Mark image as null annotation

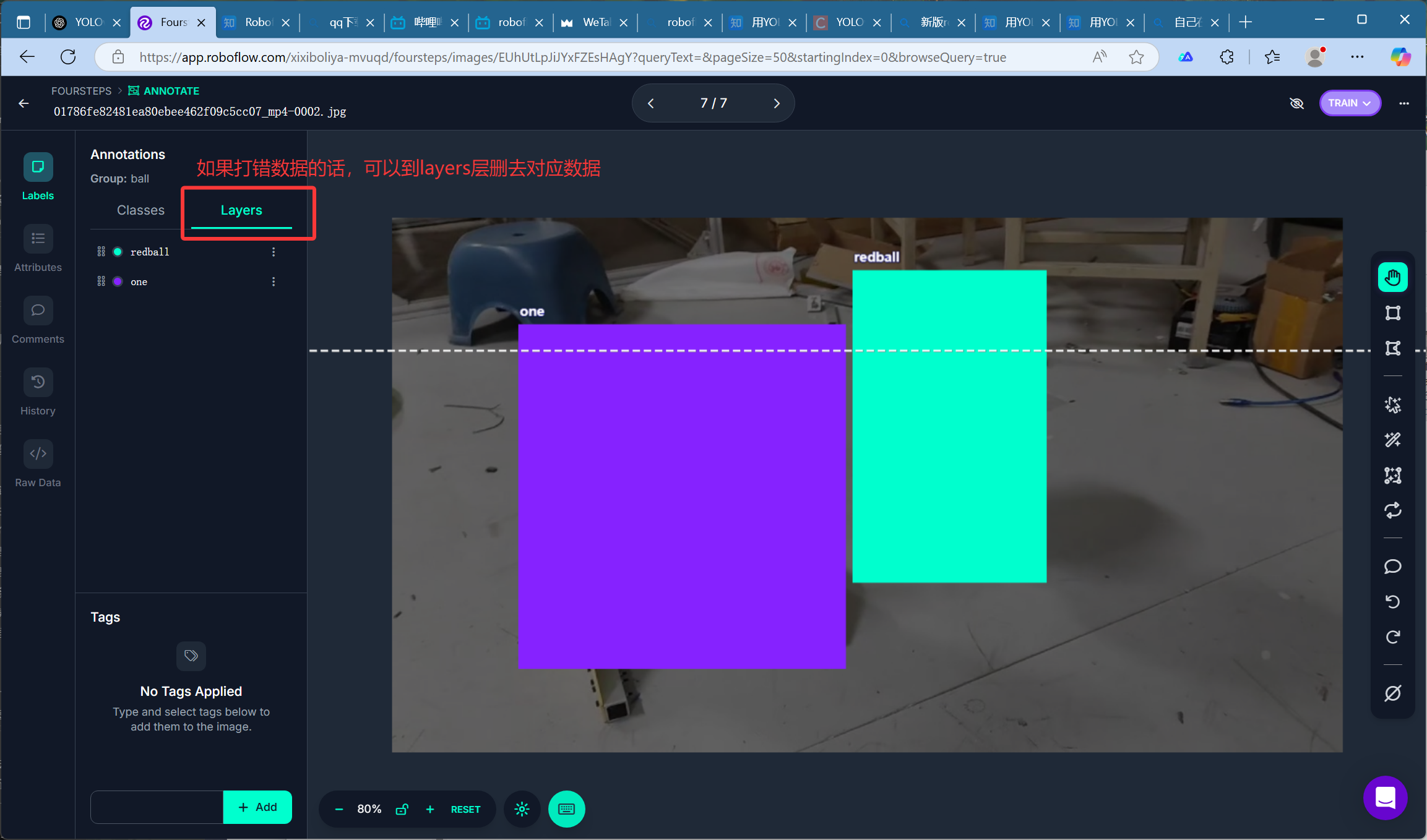click(x=1392, y=693)
